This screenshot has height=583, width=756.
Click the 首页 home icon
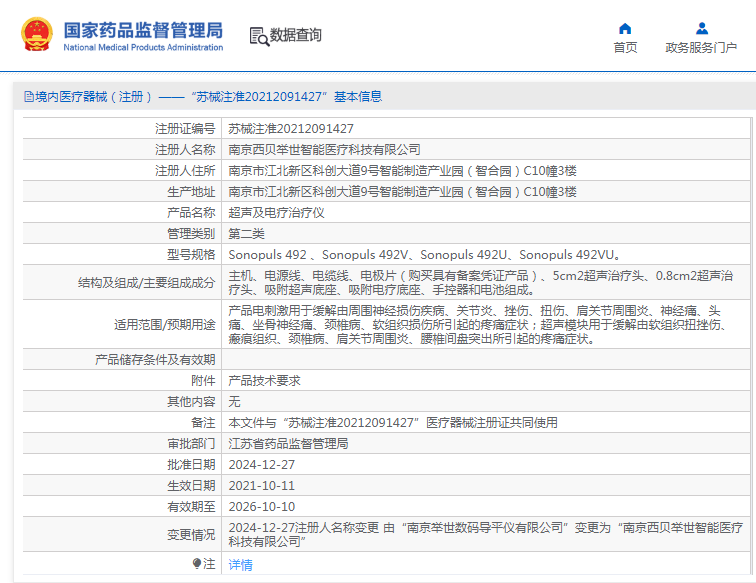coord(625,28)
